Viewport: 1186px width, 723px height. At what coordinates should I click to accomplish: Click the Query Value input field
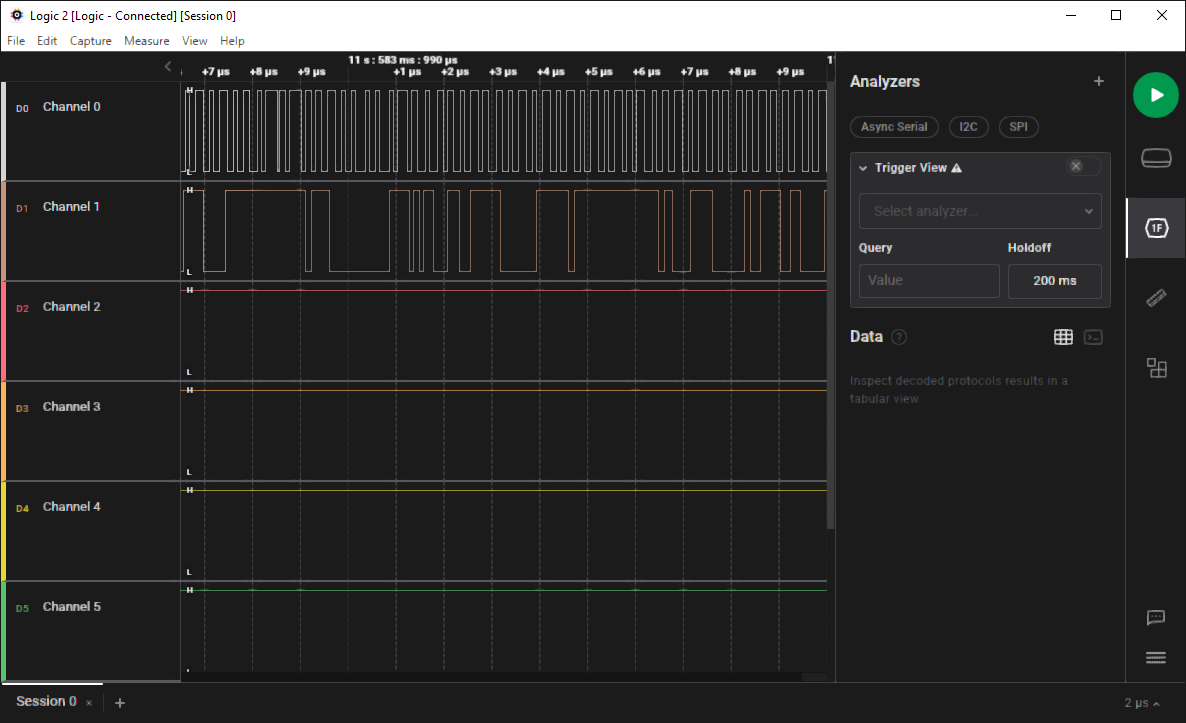929,281
